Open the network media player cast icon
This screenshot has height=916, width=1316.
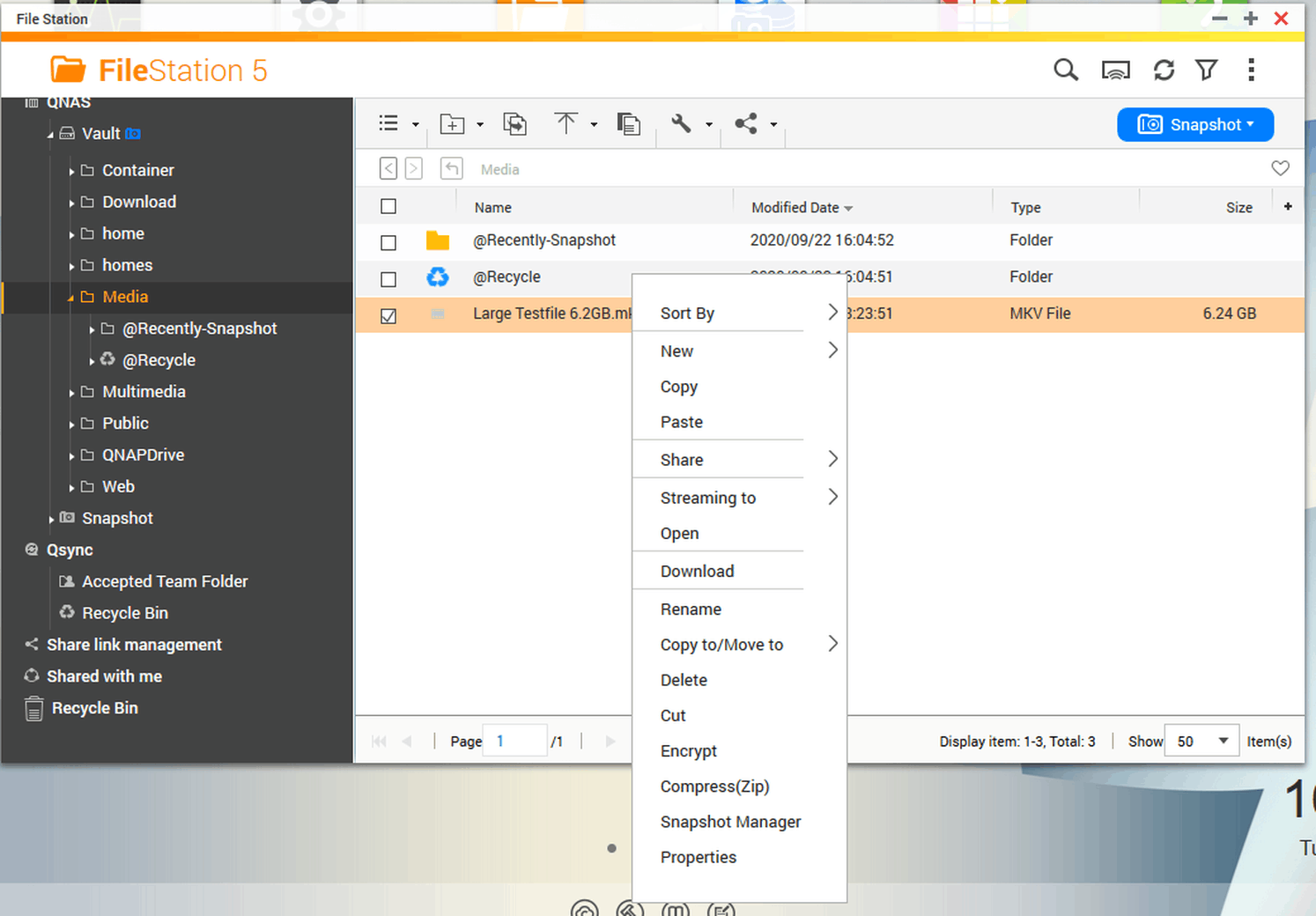1116,70
